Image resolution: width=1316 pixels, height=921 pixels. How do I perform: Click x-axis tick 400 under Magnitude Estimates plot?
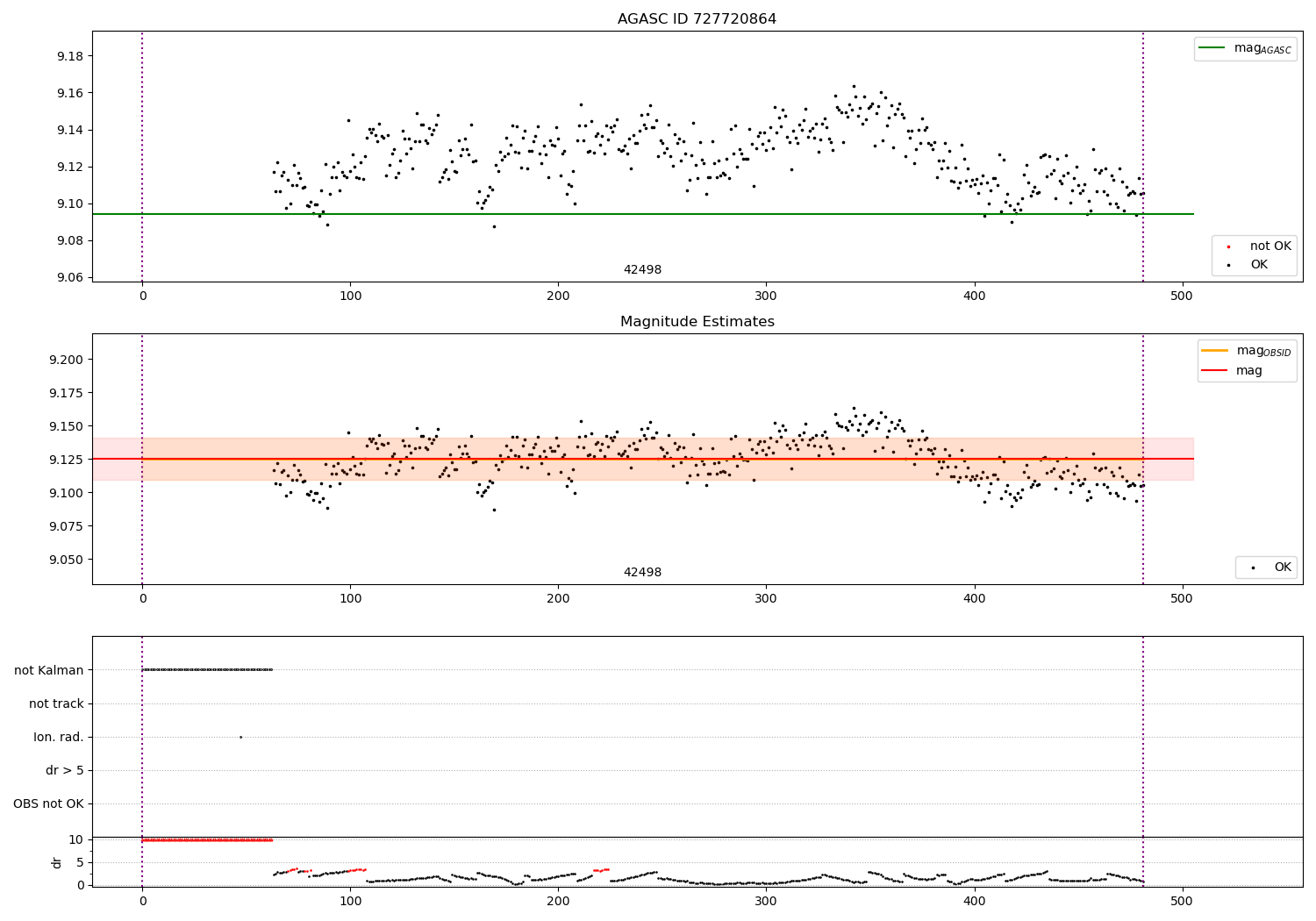click(x=974, y=598)
